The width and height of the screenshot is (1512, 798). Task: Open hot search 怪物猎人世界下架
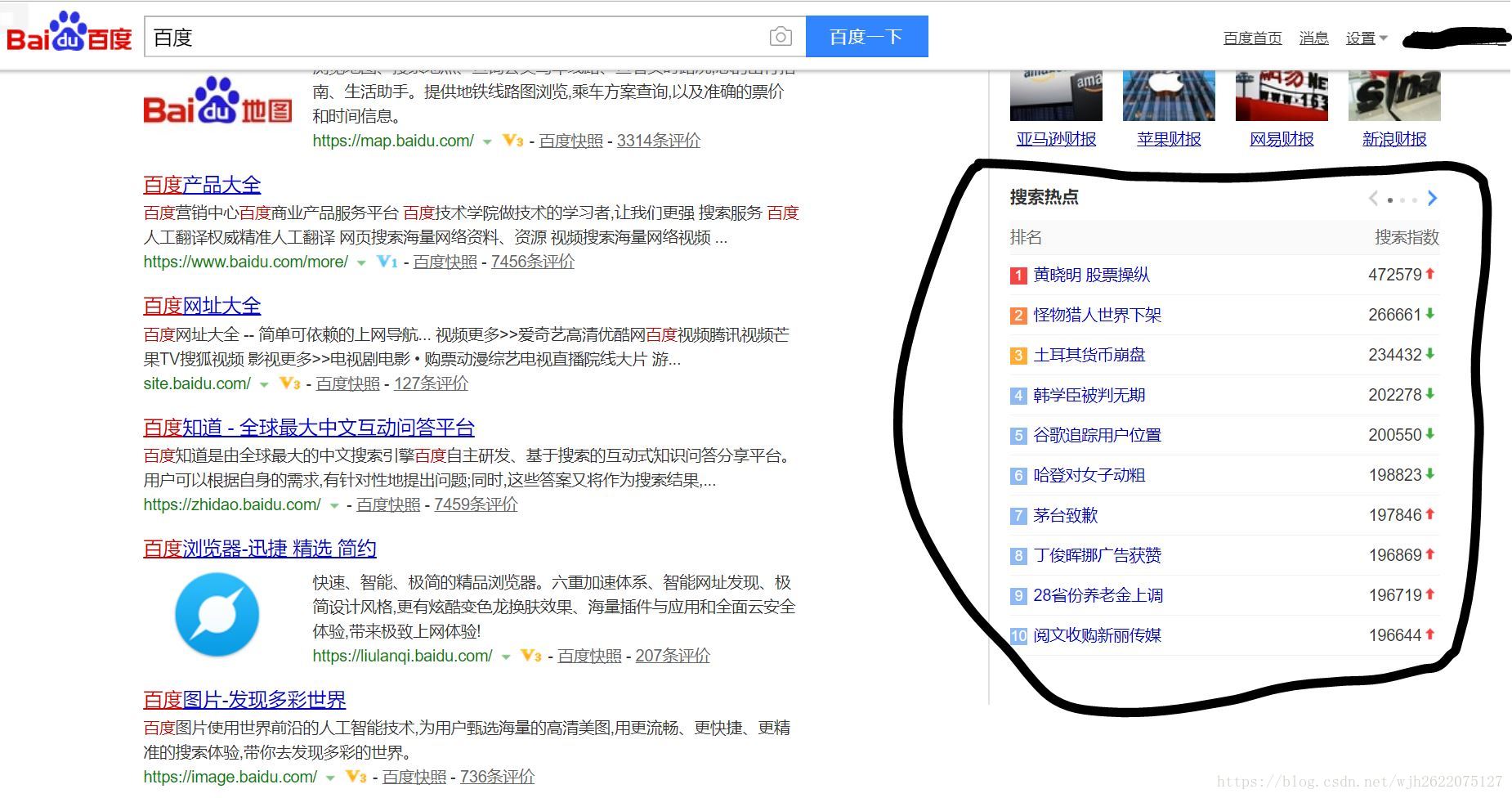pos(1097,316)
